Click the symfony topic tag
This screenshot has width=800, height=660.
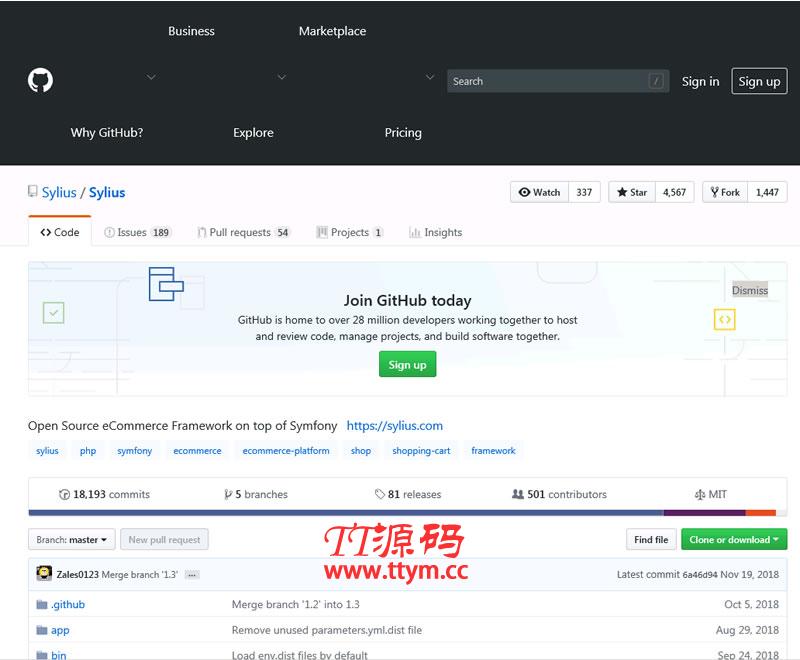pyautogui.click(x=135, y=451)
